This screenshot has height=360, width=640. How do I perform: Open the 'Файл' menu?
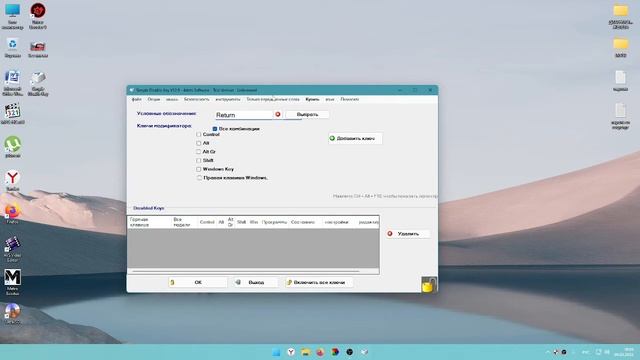coord(136,99)
